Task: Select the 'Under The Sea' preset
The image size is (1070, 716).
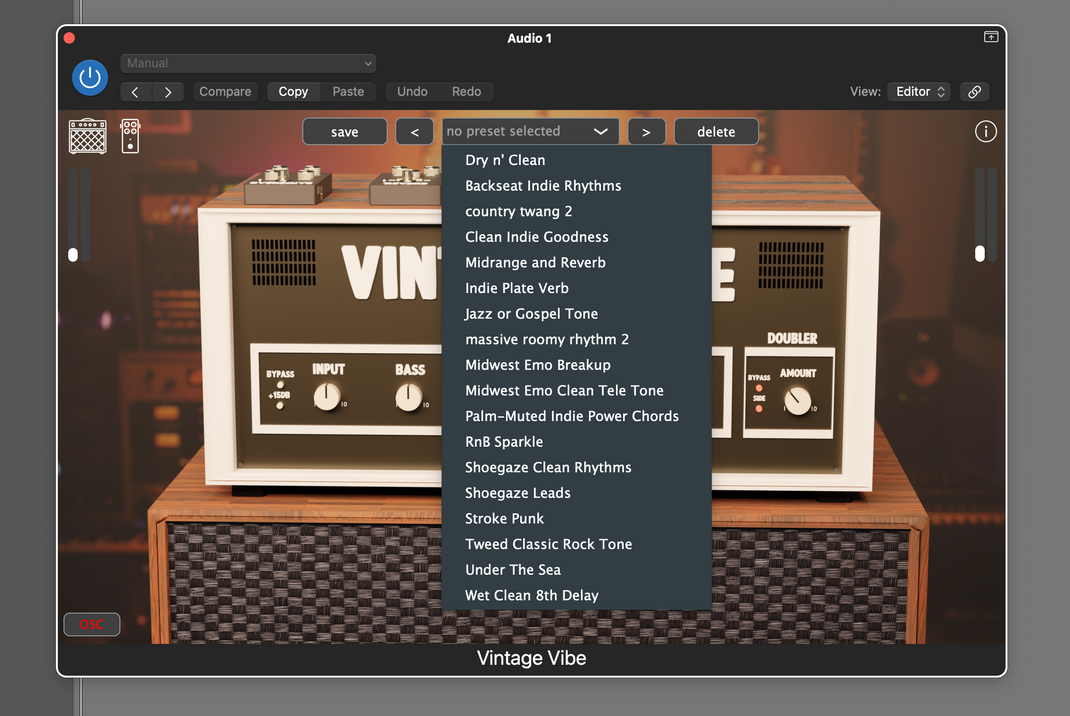Action: (513, 569)
